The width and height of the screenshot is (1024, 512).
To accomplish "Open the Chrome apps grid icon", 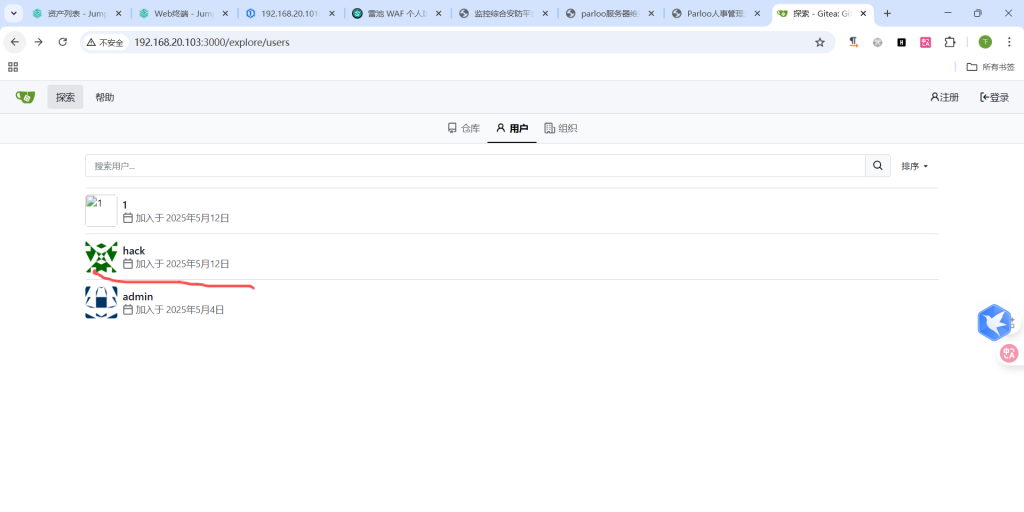I will pos(13,67).
